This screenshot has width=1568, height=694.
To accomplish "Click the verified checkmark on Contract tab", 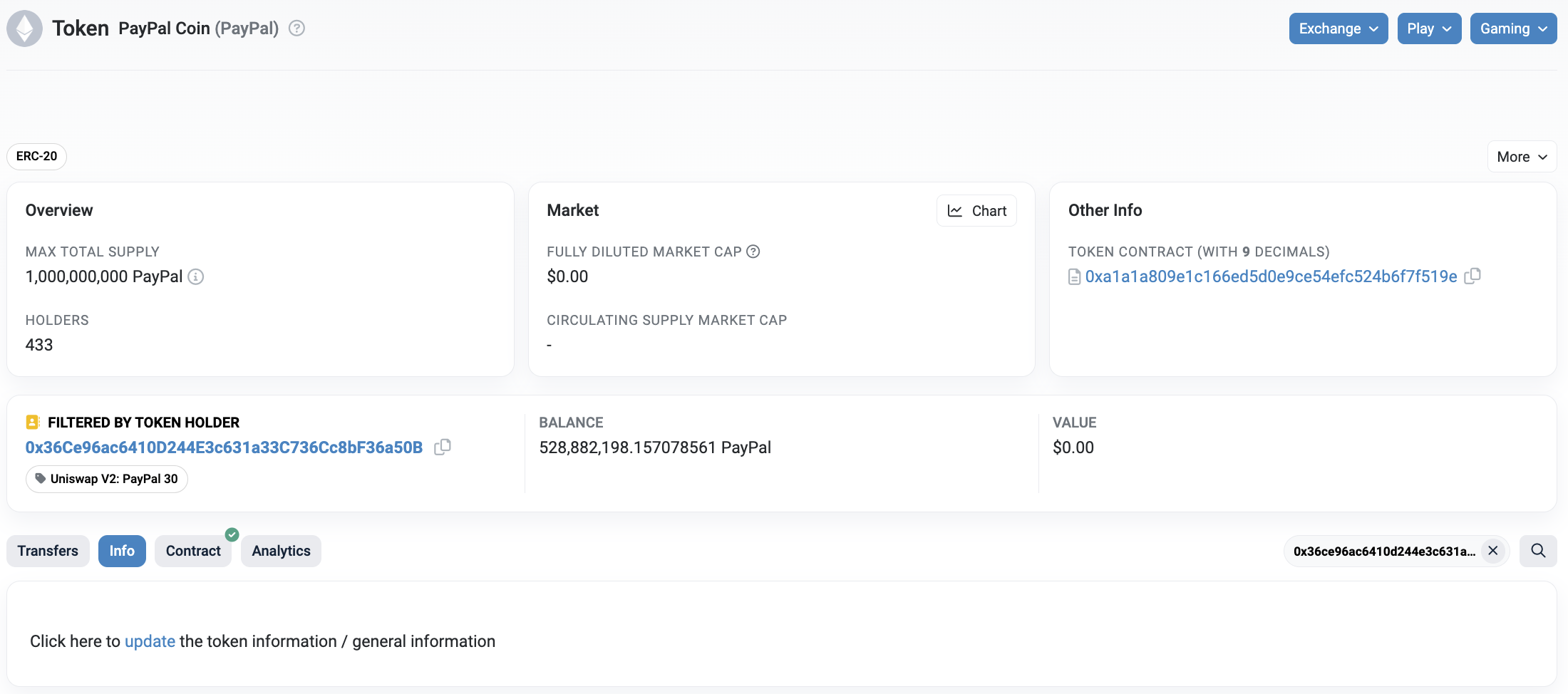I will coord(232,534).
